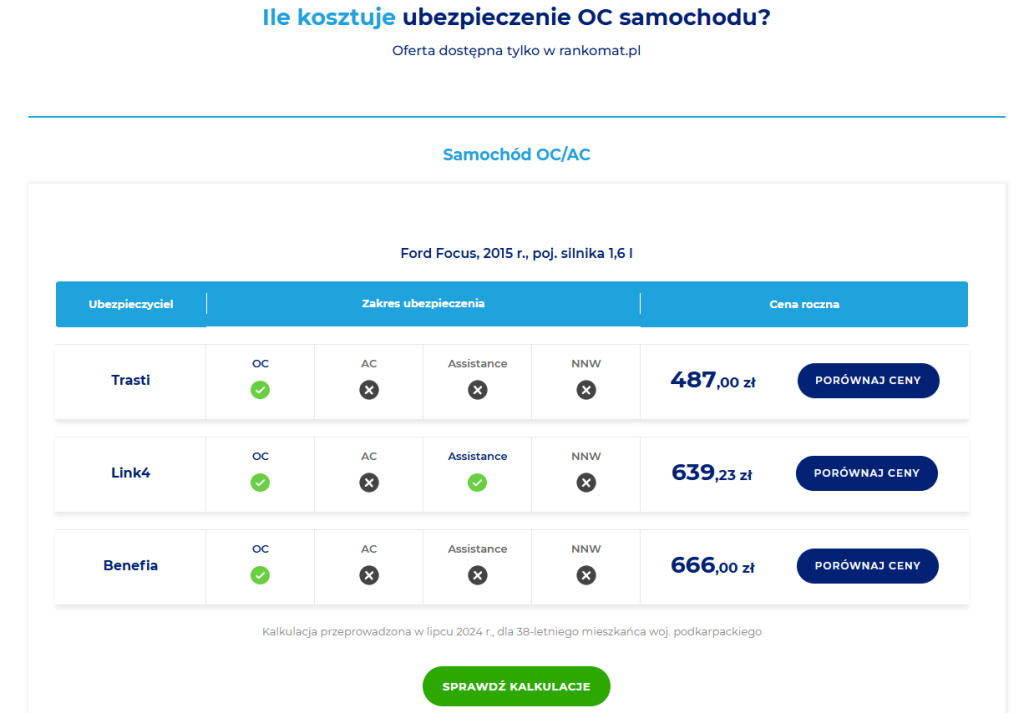Click the NNW cross icon for Trasti
Screen dimensions: 1024x713
tap(586, 390)
